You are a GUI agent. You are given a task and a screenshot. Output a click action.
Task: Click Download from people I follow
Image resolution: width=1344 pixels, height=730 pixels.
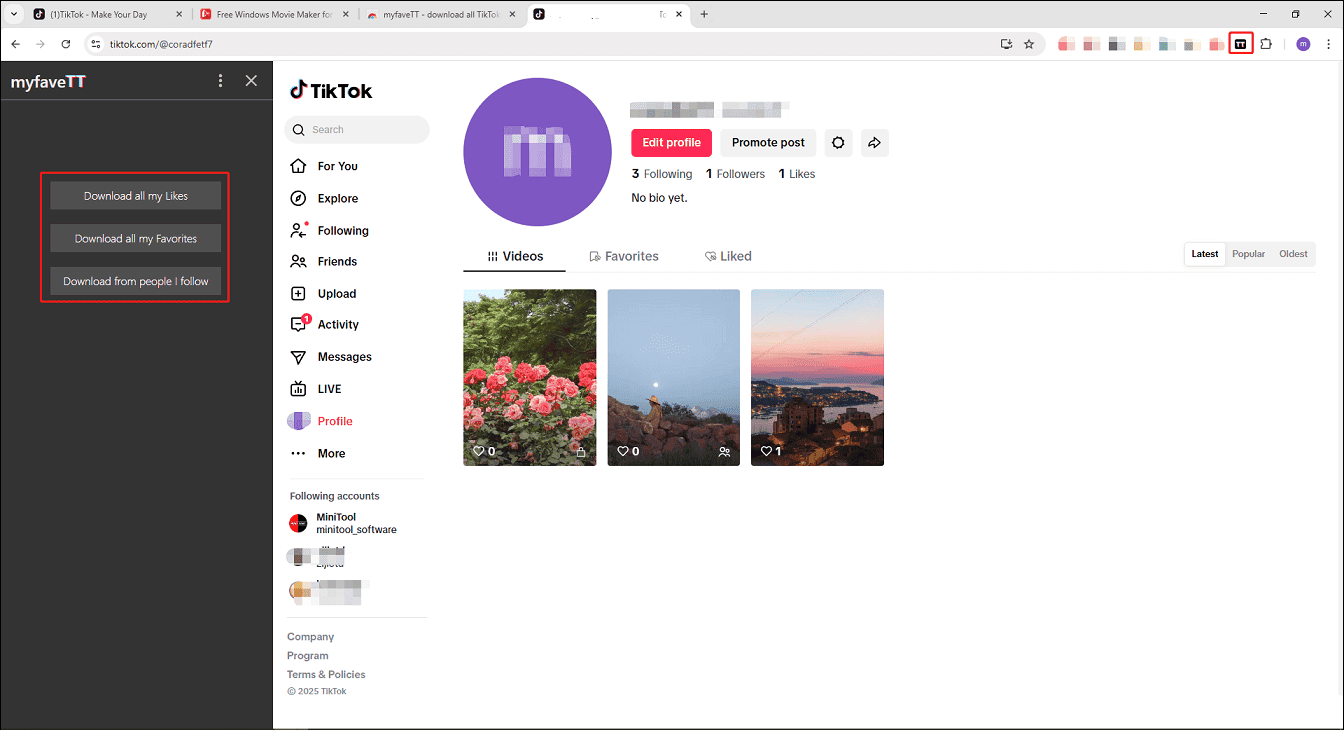tap(136, 281)
